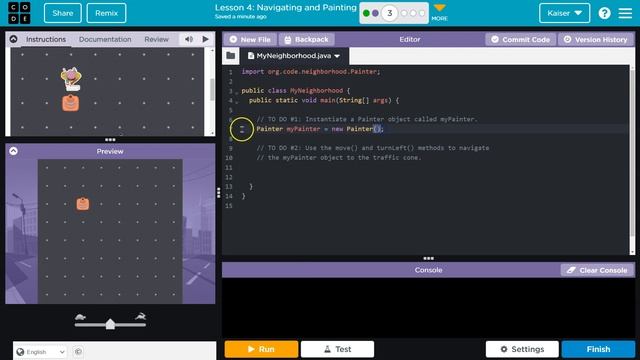Image resolution: width=640 pixels, height=360 pixels.
Task: Click the instructions panel scrollbar
Action: (211, 90)
